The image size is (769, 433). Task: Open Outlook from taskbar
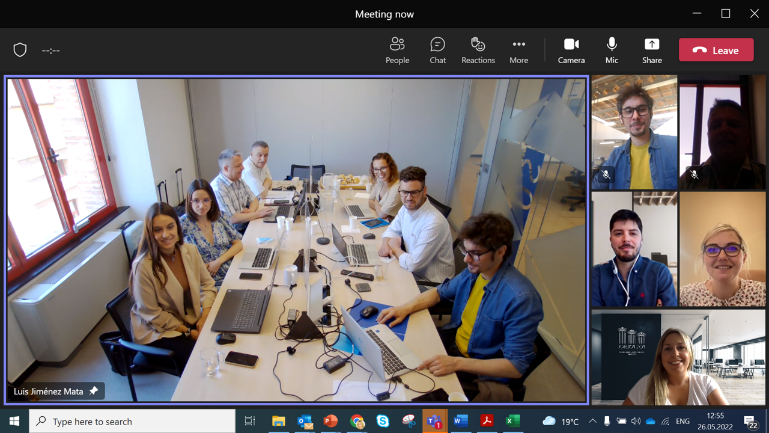click(x=305, y=421)
